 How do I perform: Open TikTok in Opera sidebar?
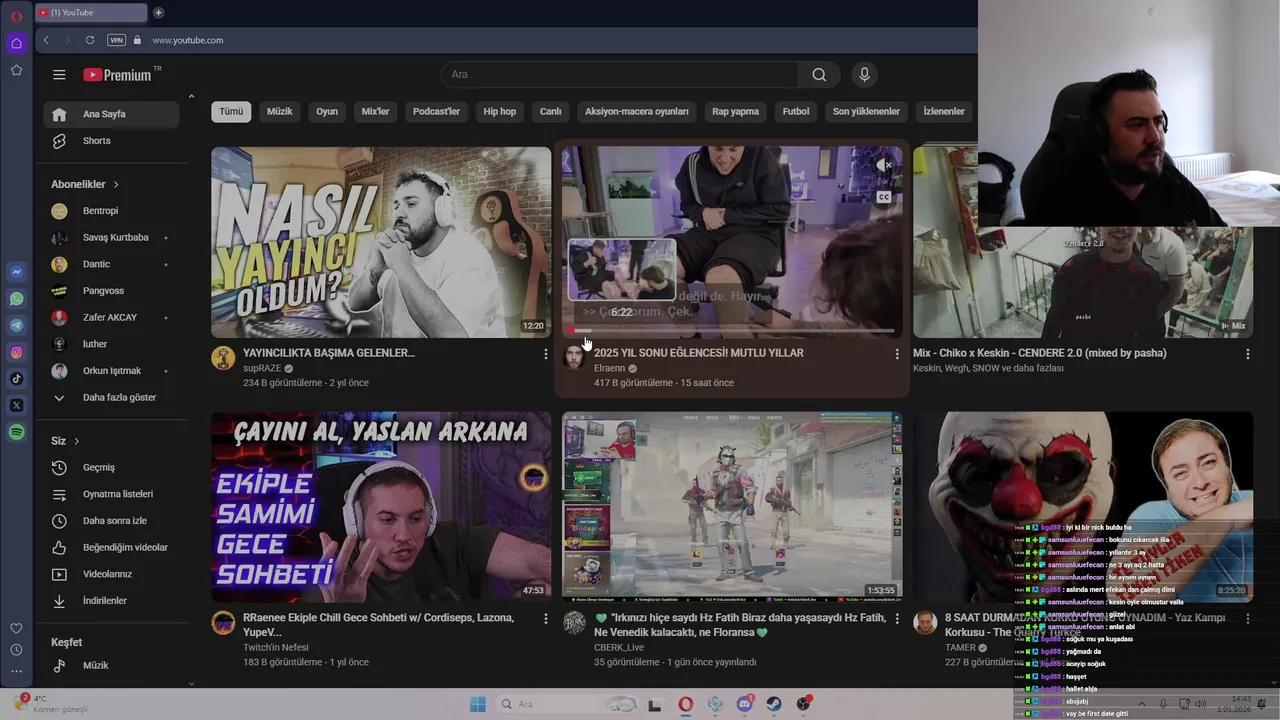click(x=17, y=379)
